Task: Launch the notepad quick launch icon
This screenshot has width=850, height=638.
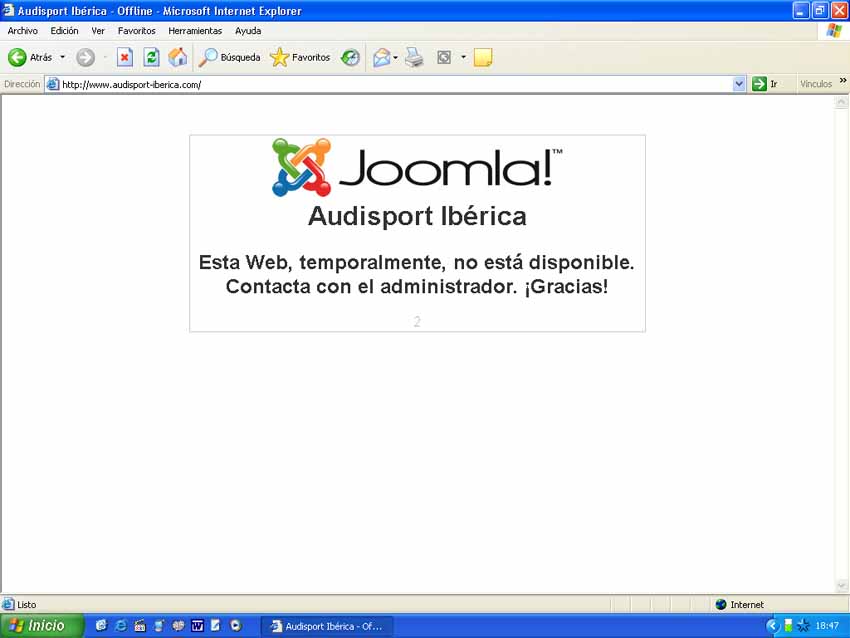Action: point(216,626)
